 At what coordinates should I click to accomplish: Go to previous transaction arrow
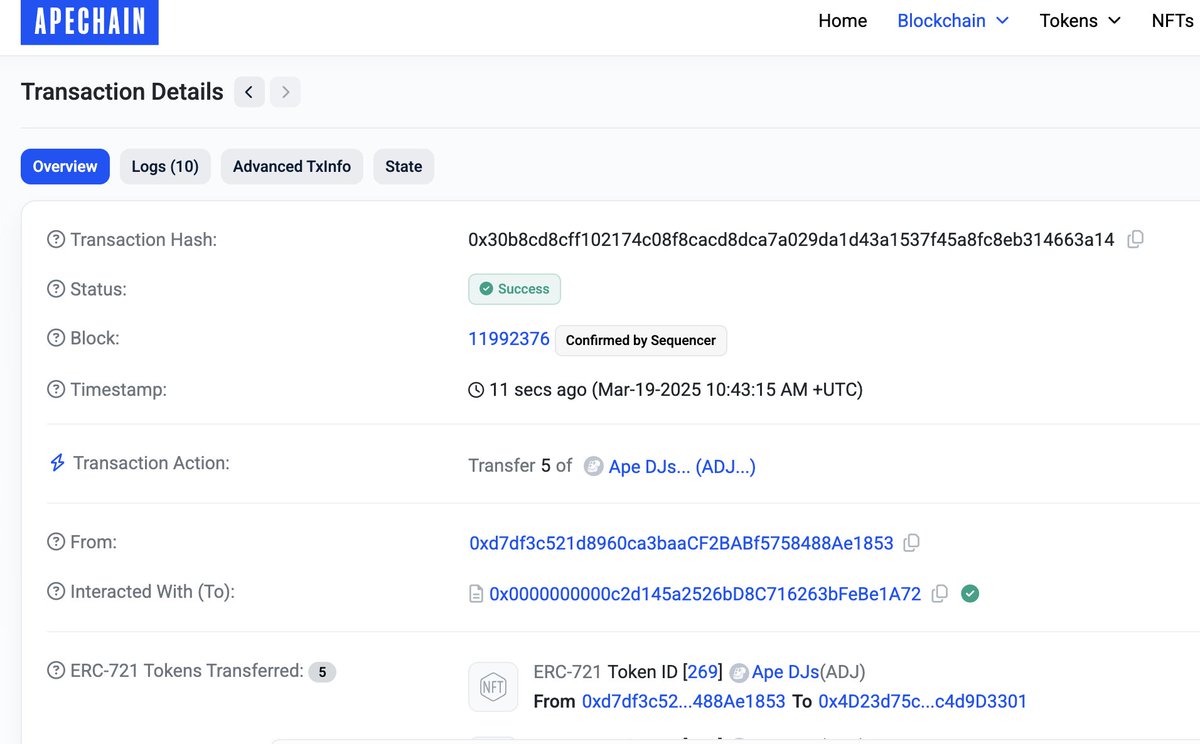[x=249, y=92]
